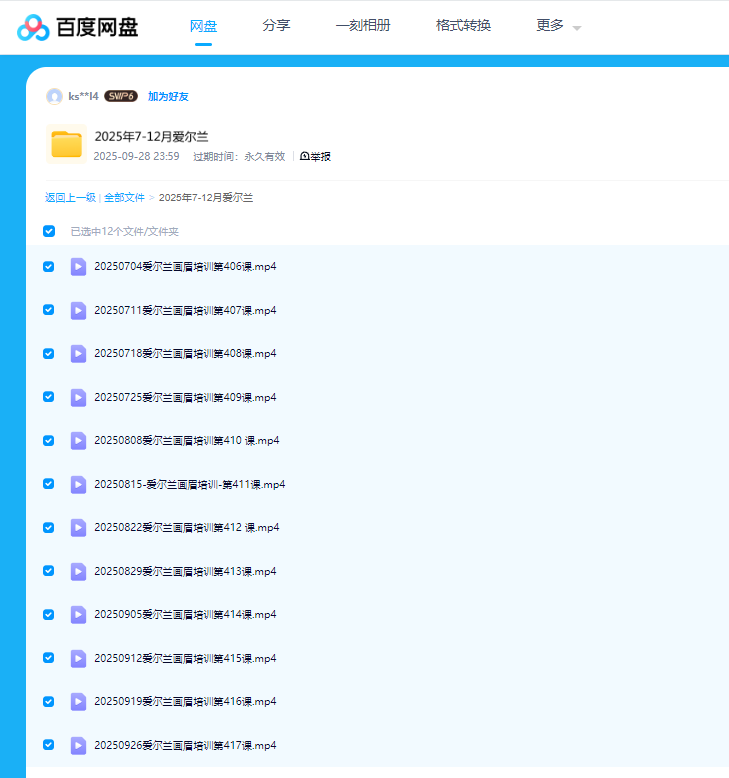Click the folder title 2025年7-12月爱尔兰 in header
Image resolution: width=729 pixels, height=778 pixels.
tap(151, 136)
